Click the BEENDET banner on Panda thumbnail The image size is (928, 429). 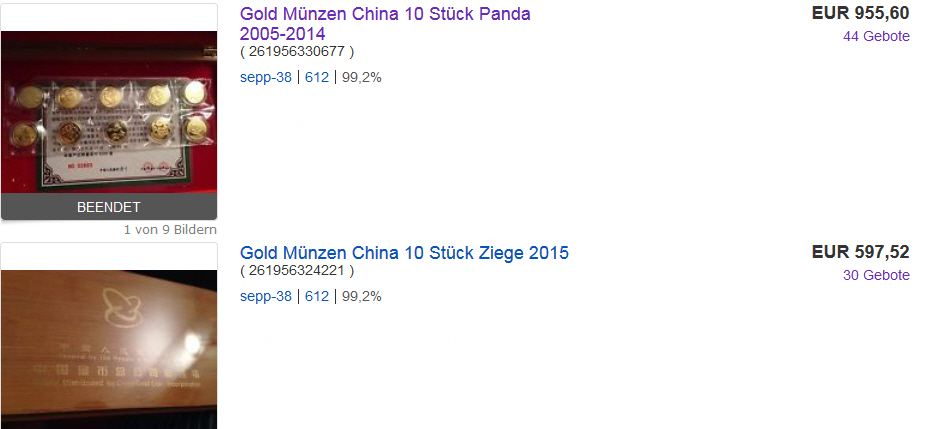[109, 207]
